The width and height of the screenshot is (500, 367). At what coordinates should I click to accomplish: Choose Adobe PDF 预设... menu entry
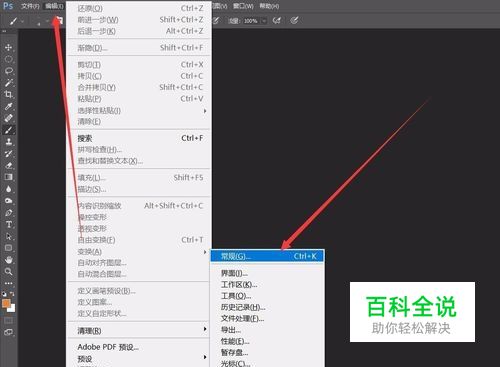click(x=139, y=347)
